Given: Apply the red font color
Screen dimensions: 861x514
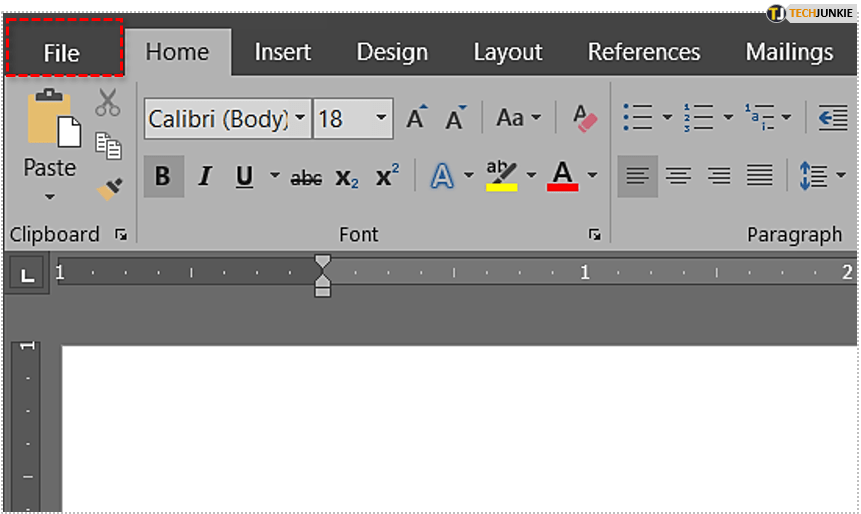Looking at the screenshot, I should [x=563, y=177].
